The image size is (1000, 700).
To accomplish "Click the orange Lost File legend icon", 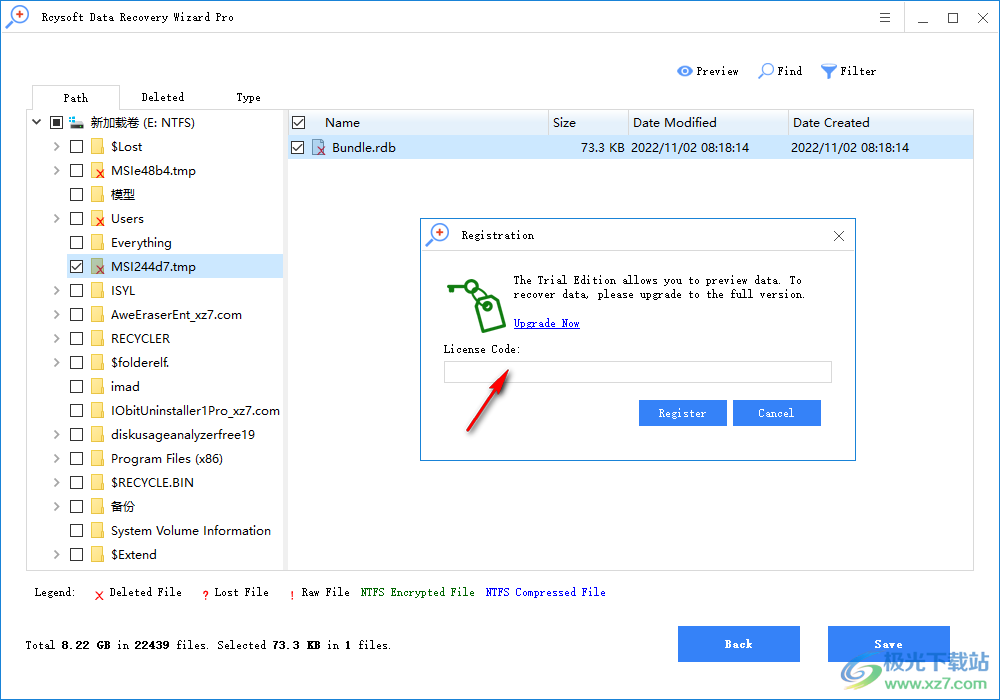I will pyautogui.click(x=205, y=592).
